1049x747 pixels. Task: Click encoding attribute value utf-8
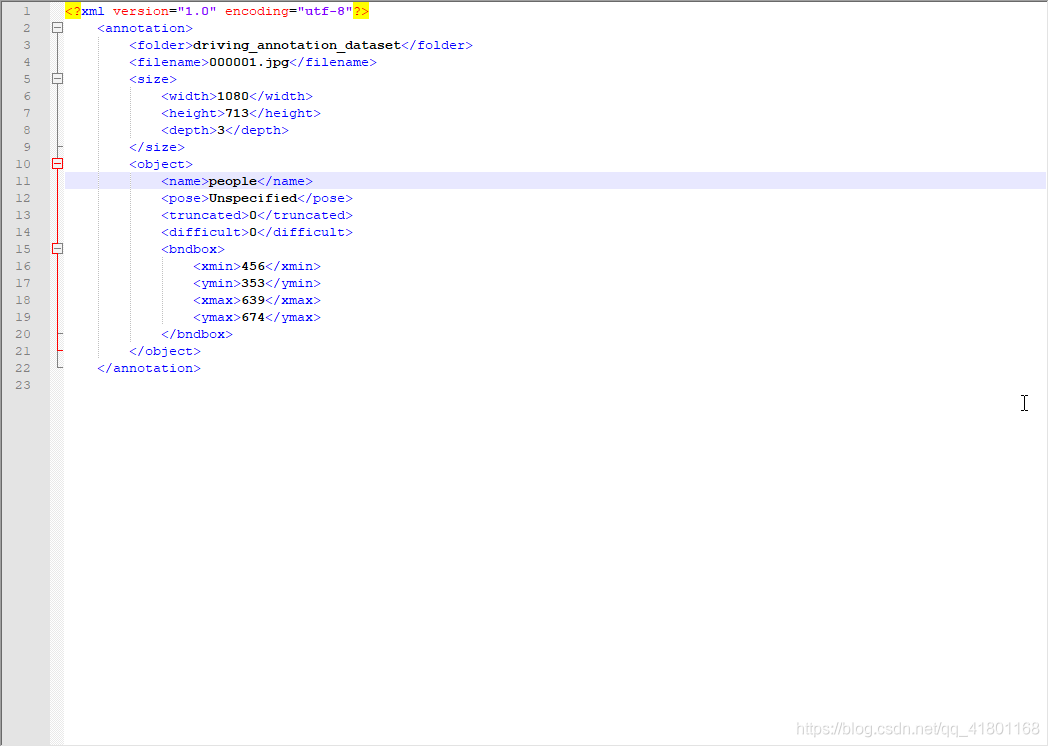(x=324, y=11)
